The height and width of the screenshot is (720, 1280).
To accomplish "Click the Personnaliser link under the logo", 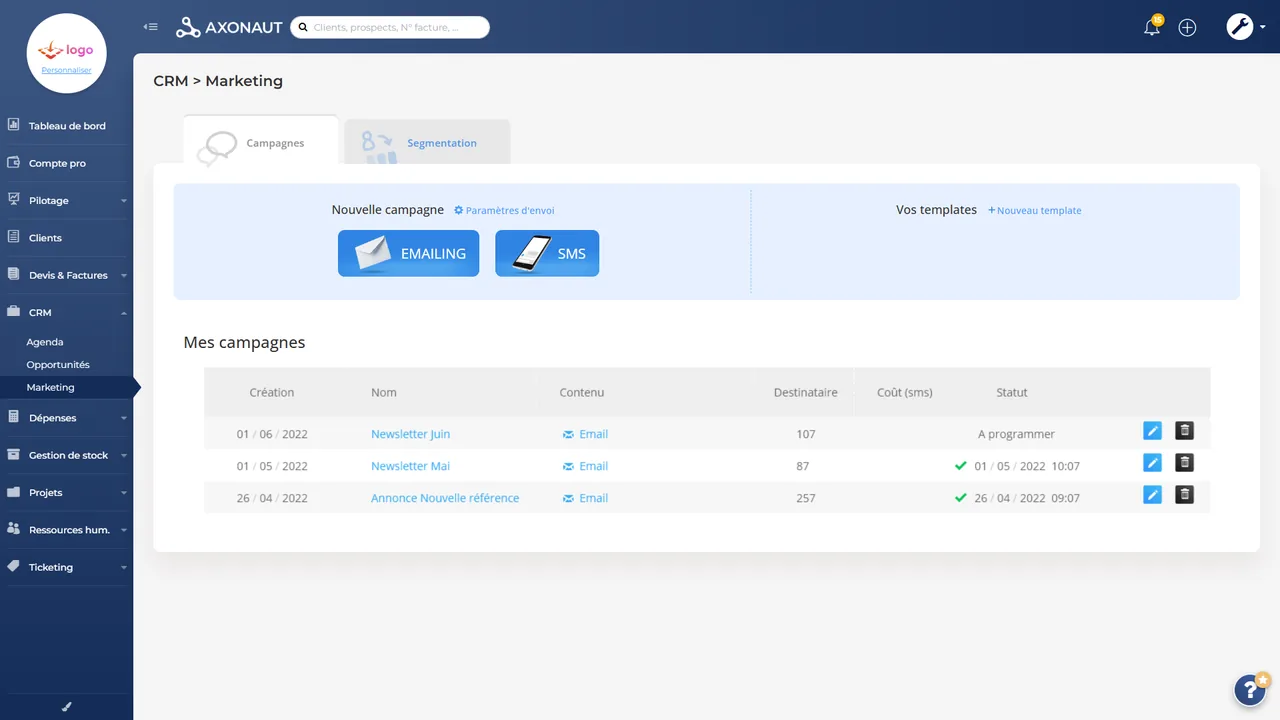I will pyautogui.click(x=66, y=70).
